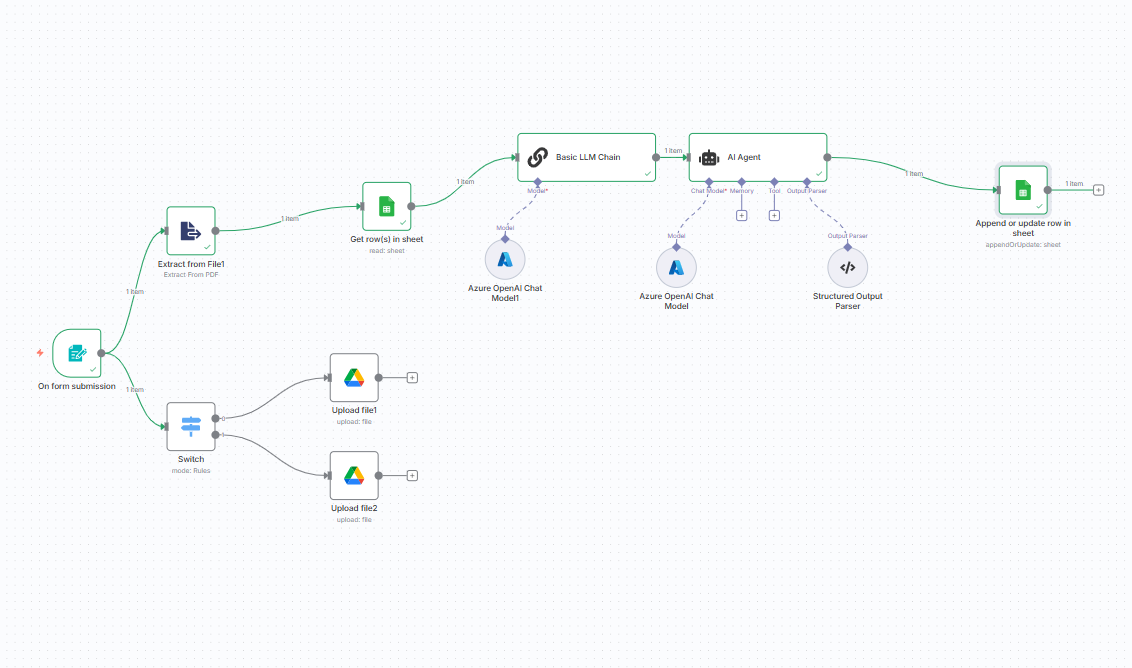Screen dimensions: 1132x668
Task: Click the 'Extract From PDF' subtitle
Action: pos(191,275)
